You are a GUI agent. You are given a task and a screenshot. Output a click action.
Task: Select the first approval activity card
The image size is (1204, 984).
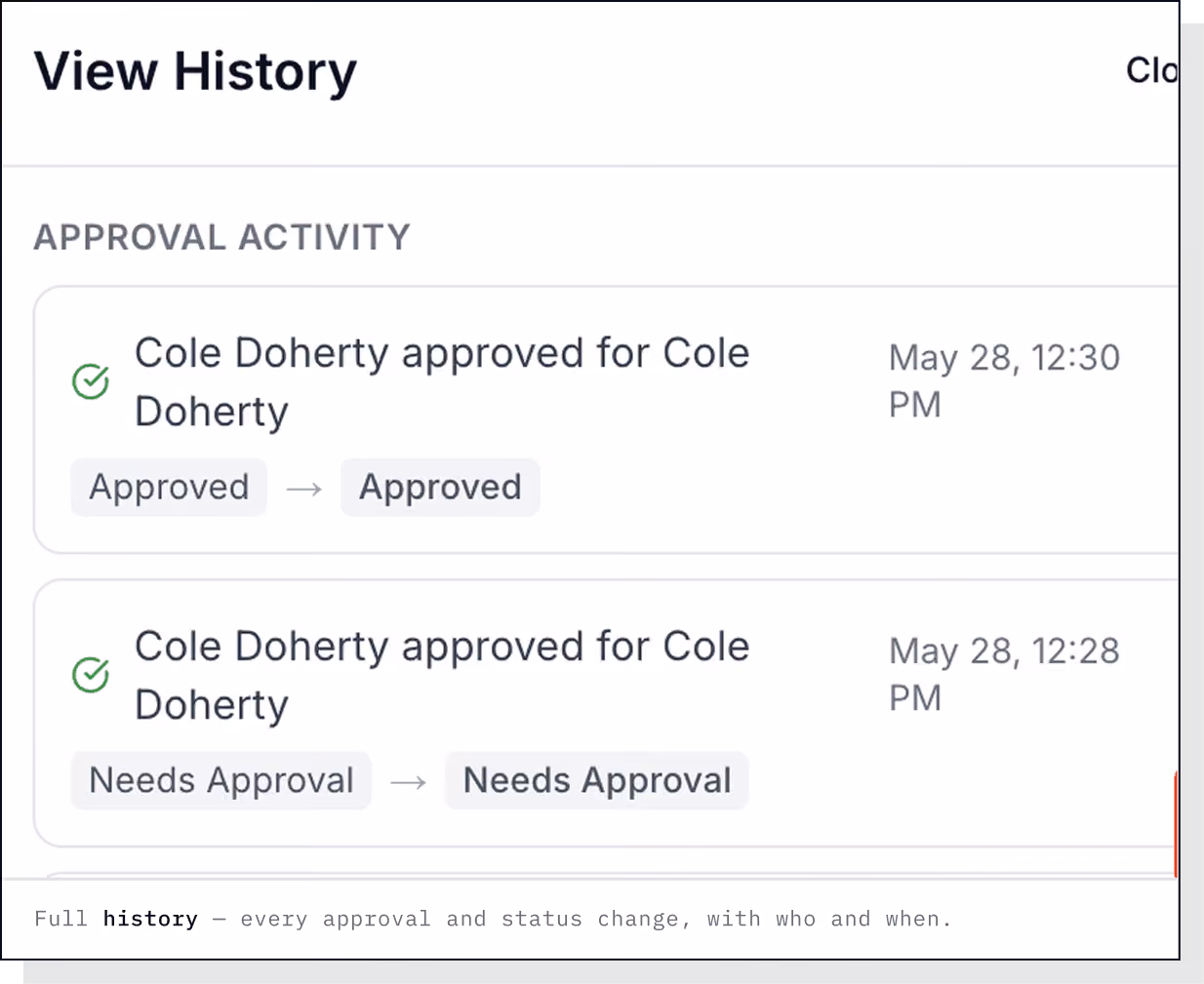pos(606,420)
